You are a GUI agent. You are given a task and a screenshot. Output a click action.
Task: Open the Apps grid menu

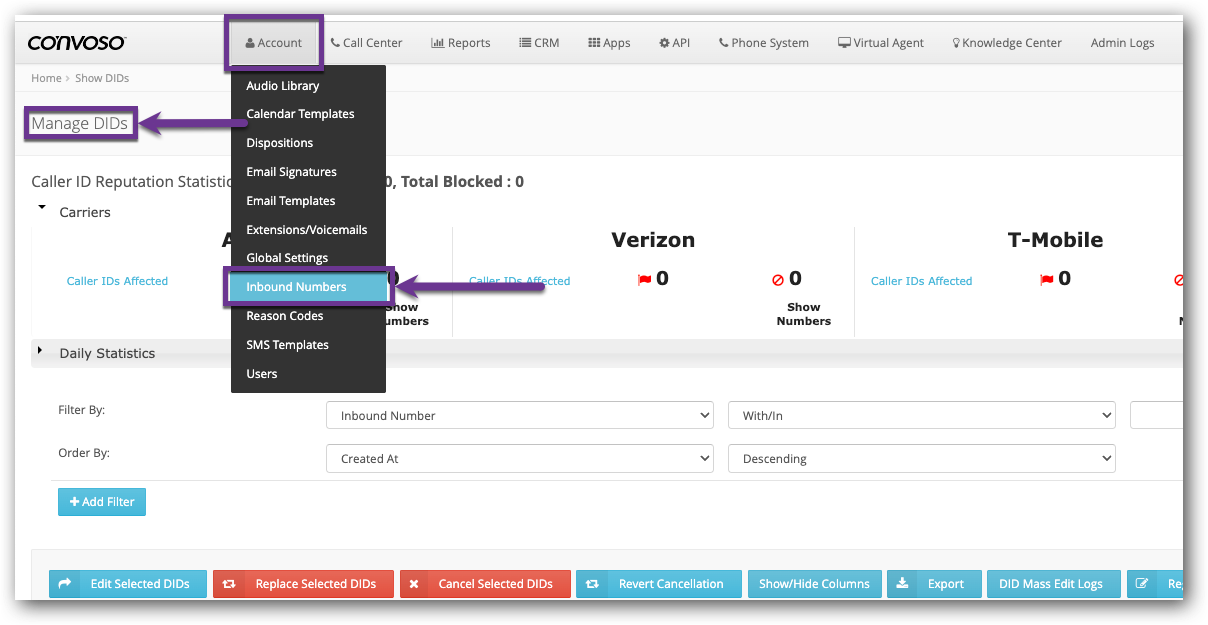[609, 43]
